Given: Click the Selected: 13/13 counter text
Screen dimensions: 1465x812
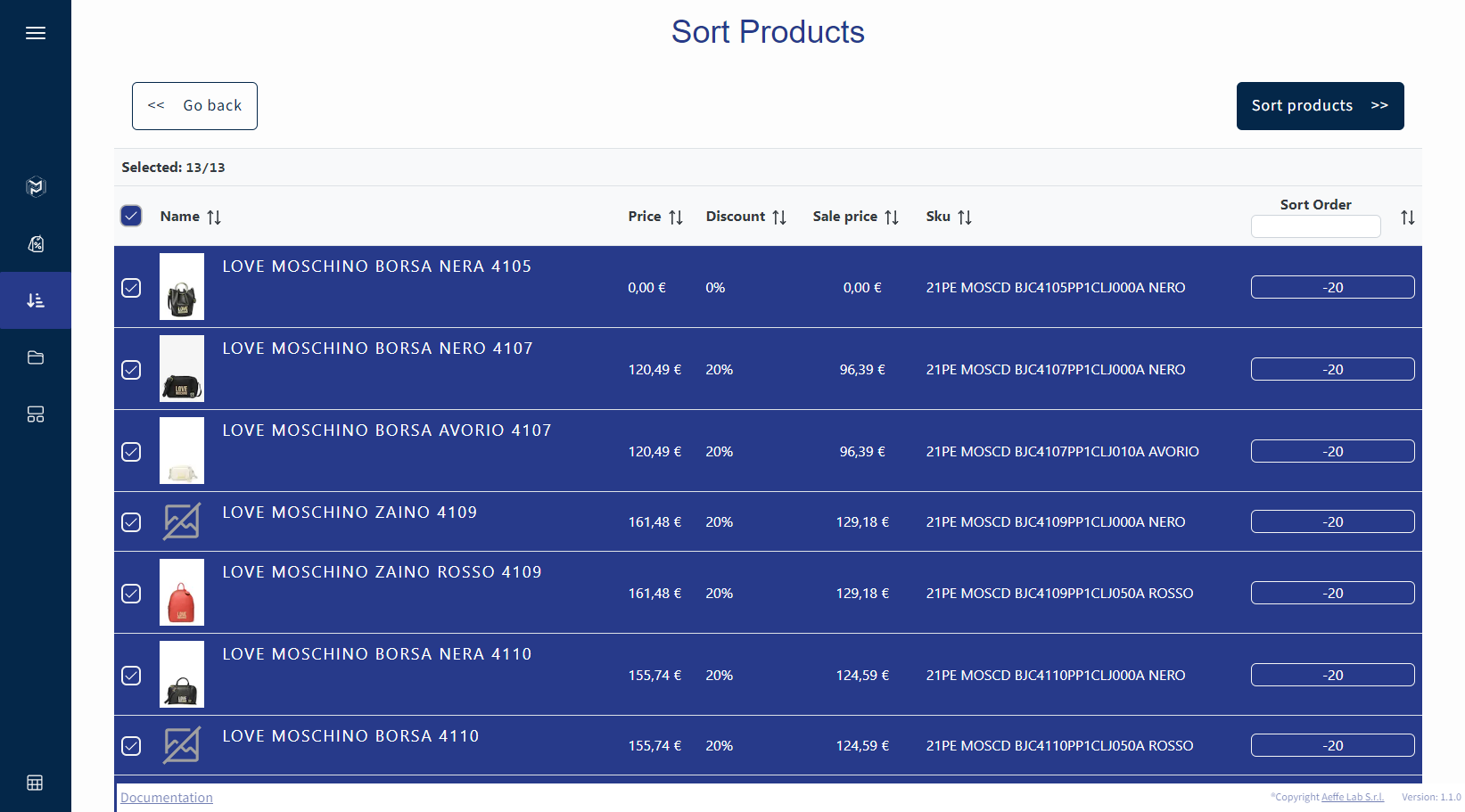Looking at the screenshot, I should (173, 168).
